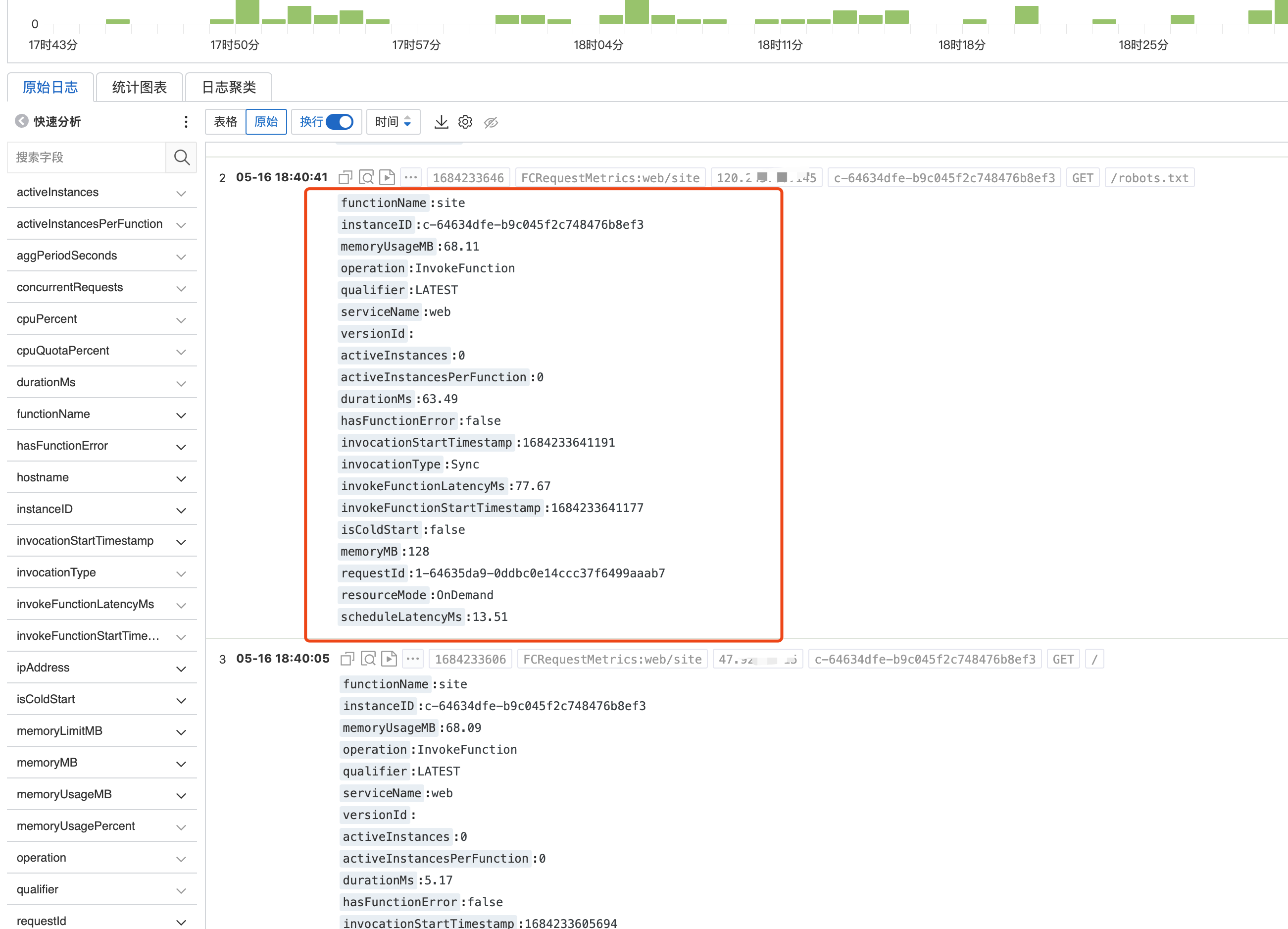Click the histogram bar near 18时04分

point(611,19)
